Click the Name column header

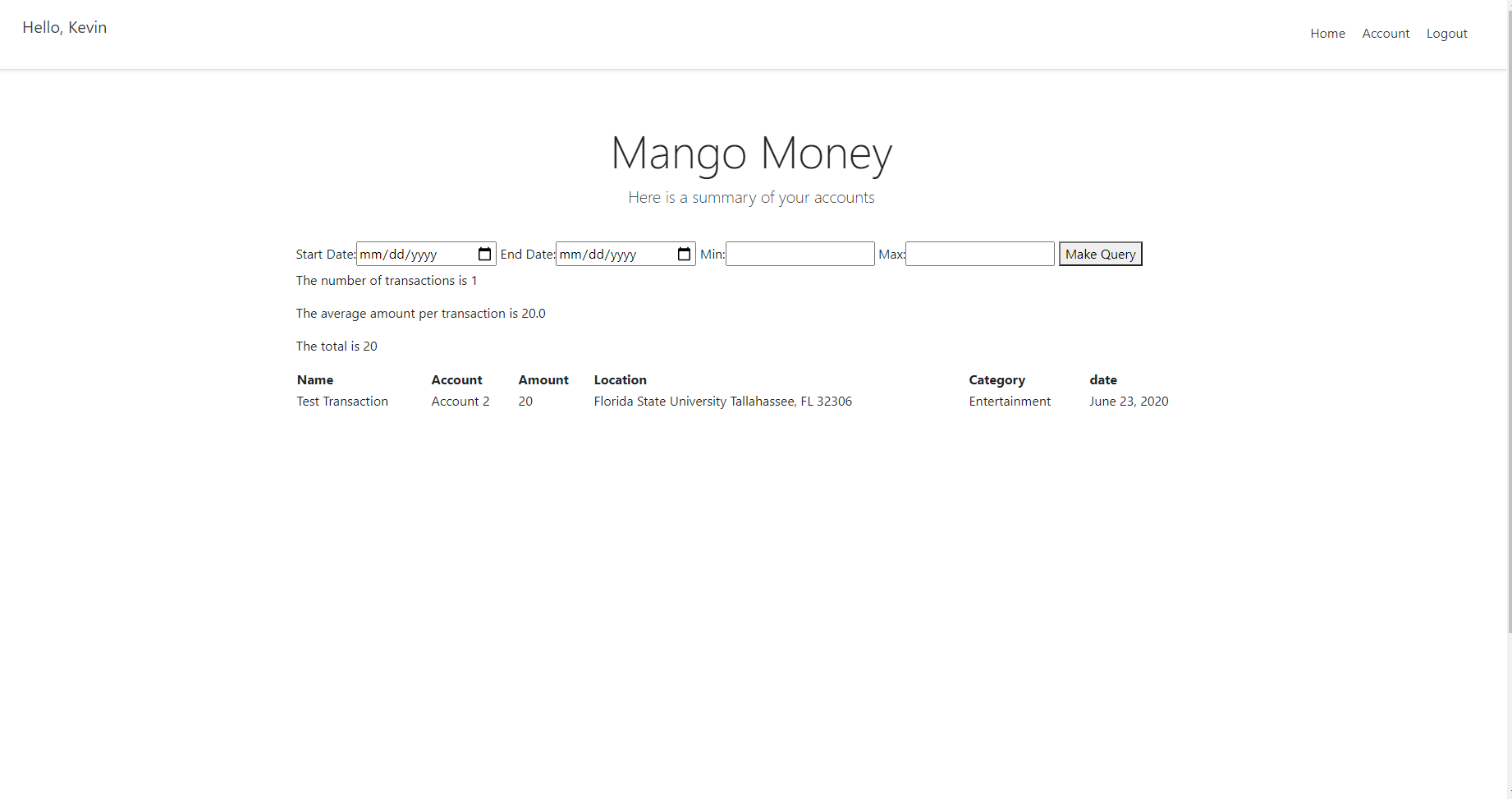(x=314, y=379)
